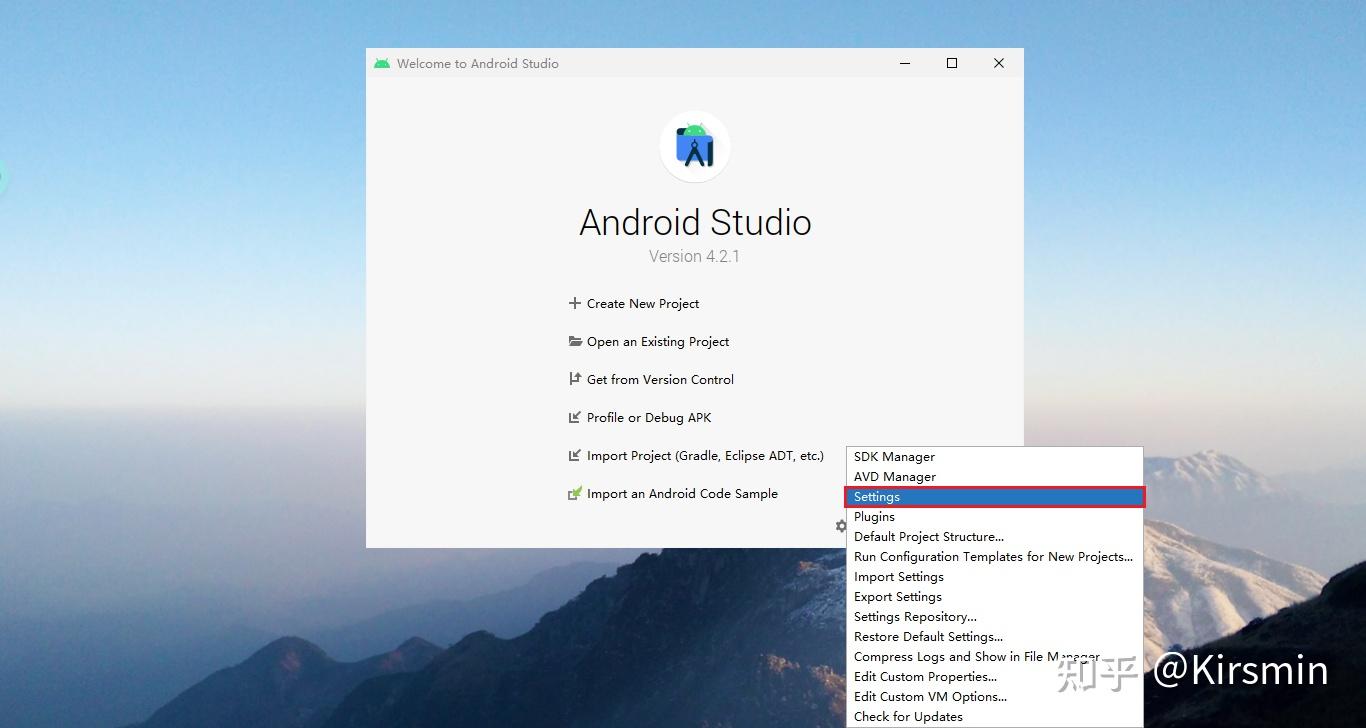Choose Run Configuration Templates for New Projects

click(x=993, y=556)
